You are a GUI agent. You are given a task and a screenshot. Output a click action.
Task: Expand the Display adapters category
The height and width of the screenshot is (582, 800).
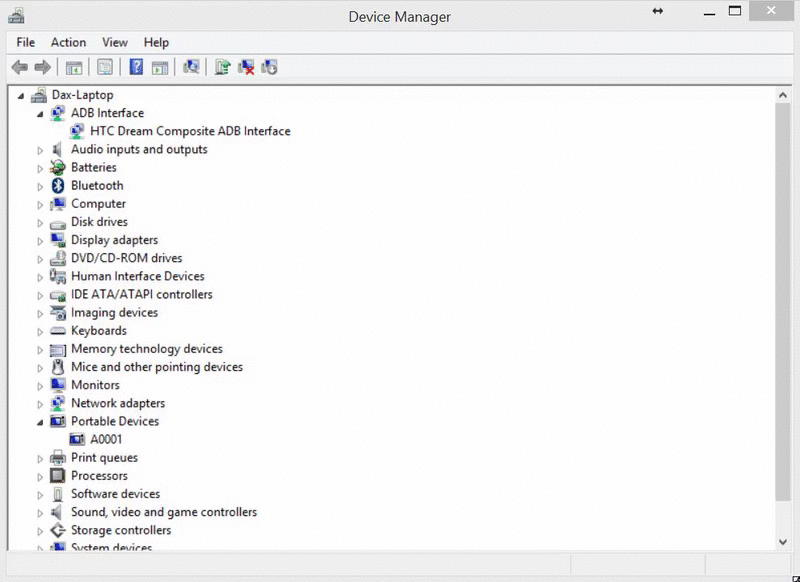pyautogui.click(x=40, y=241)
